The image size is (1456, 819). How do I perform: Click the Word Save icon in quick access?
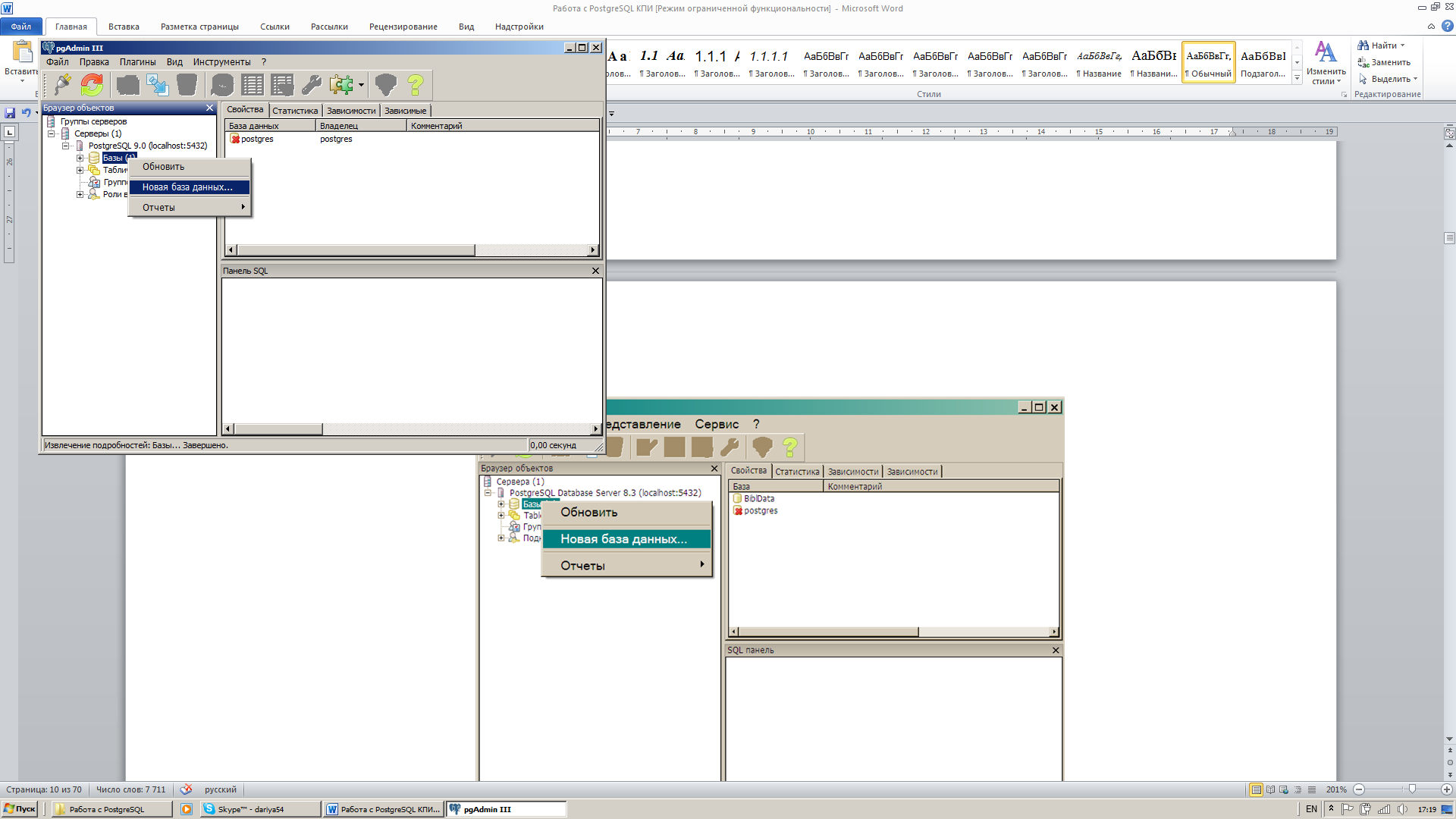[10, 112]
